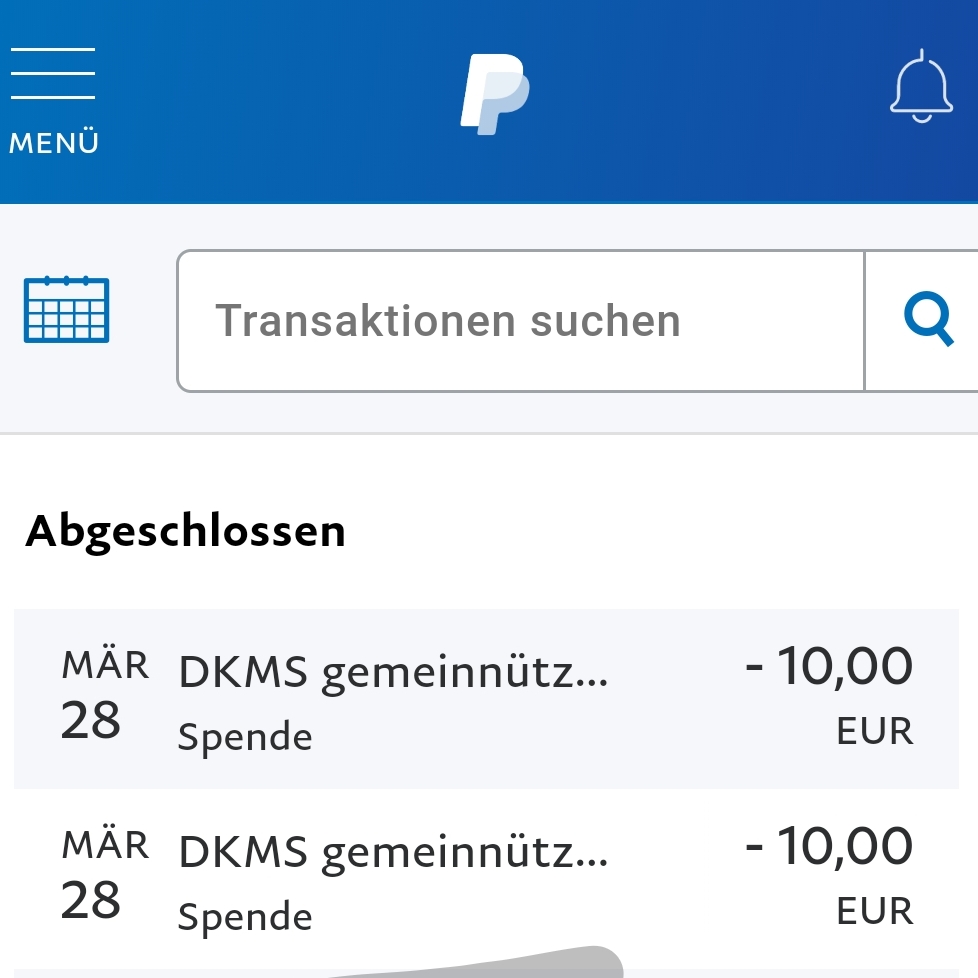The width and height of the screenshot is (978, 978).
Task: Open notifications bell icon
Action: [921, 86]
